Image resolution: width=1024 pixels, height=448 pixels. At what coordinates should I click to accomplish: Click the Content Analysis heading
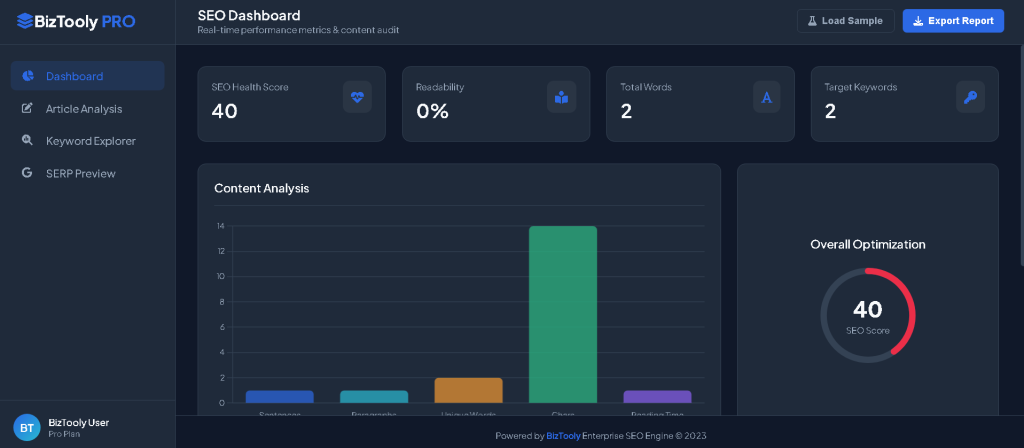[x=262, y=188]
